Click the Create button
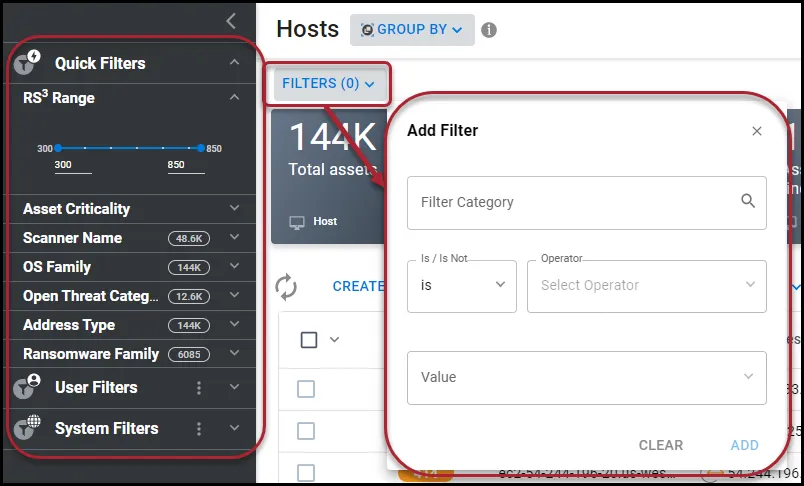Screen dimensions: 804x486 359,287
